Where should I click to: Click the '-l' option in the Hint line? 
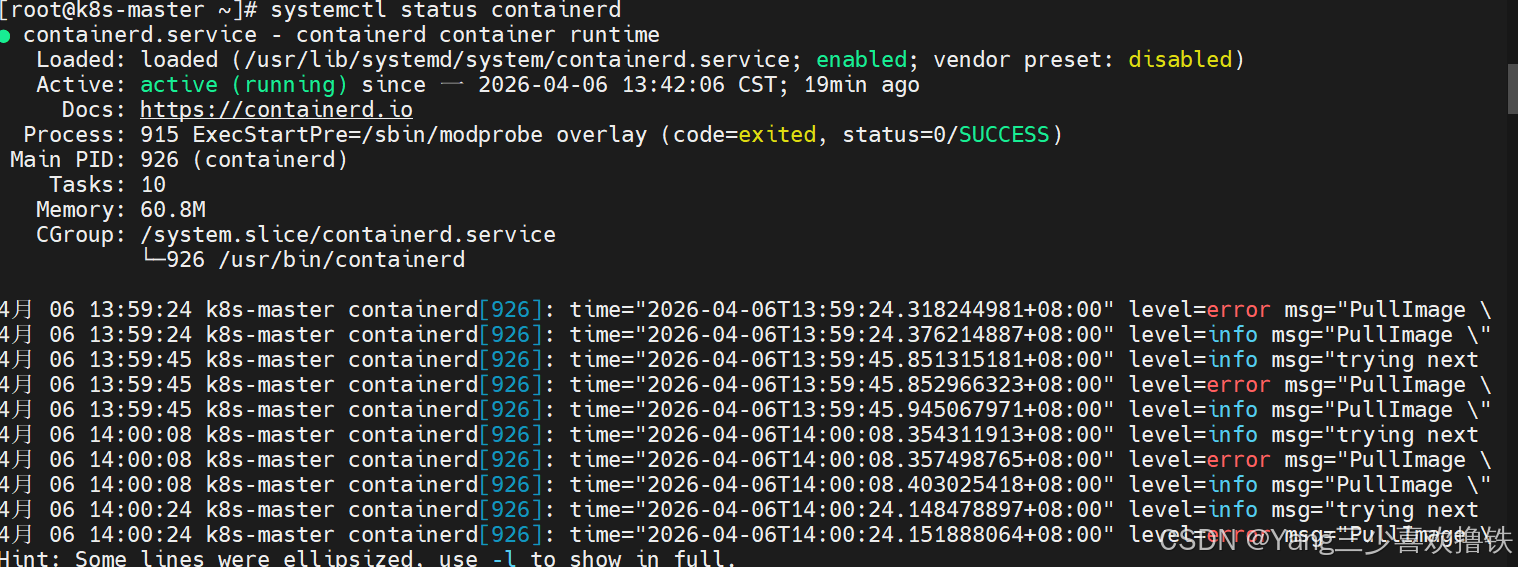click(x=504, y=558)
